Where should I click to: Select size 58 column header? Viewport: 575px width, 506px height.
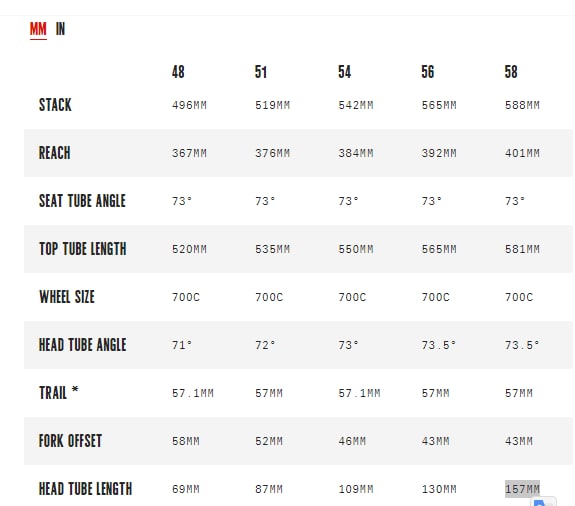(511, 72)
